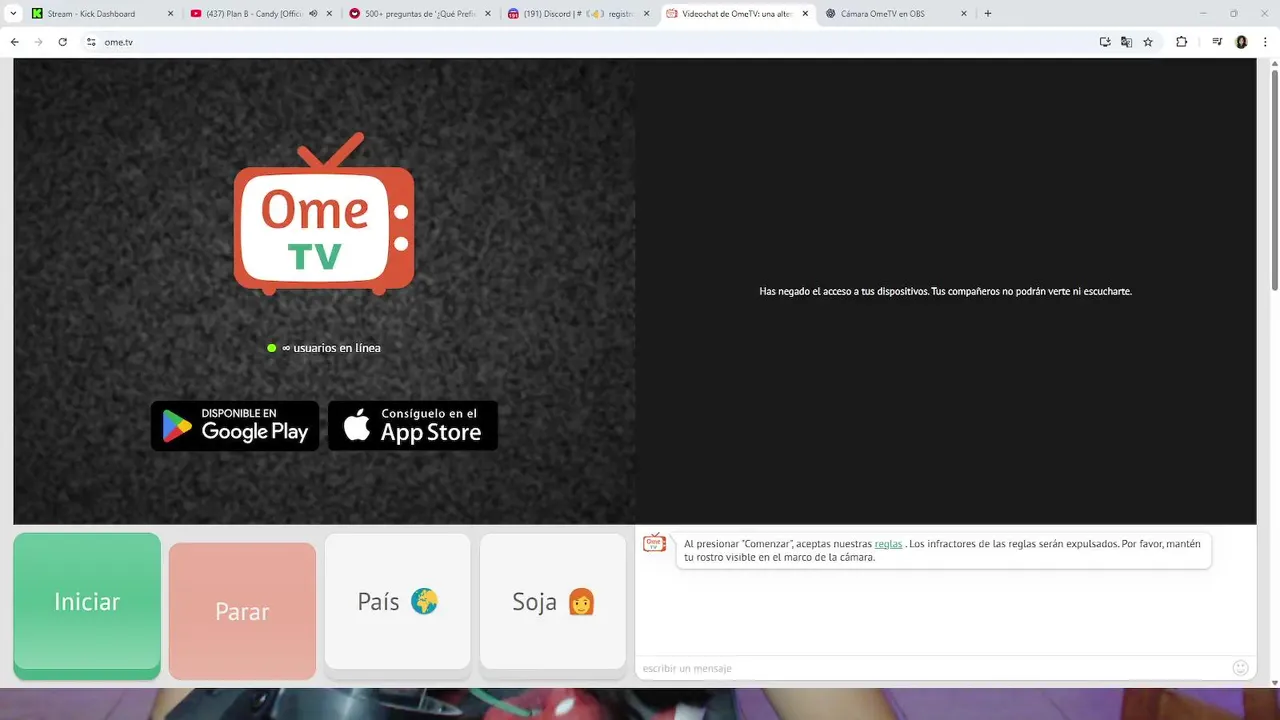Image resolution: width=1280 pixels, height=720 pixels.
Task: Click the install app icon in address bar
Action: 1105,42
